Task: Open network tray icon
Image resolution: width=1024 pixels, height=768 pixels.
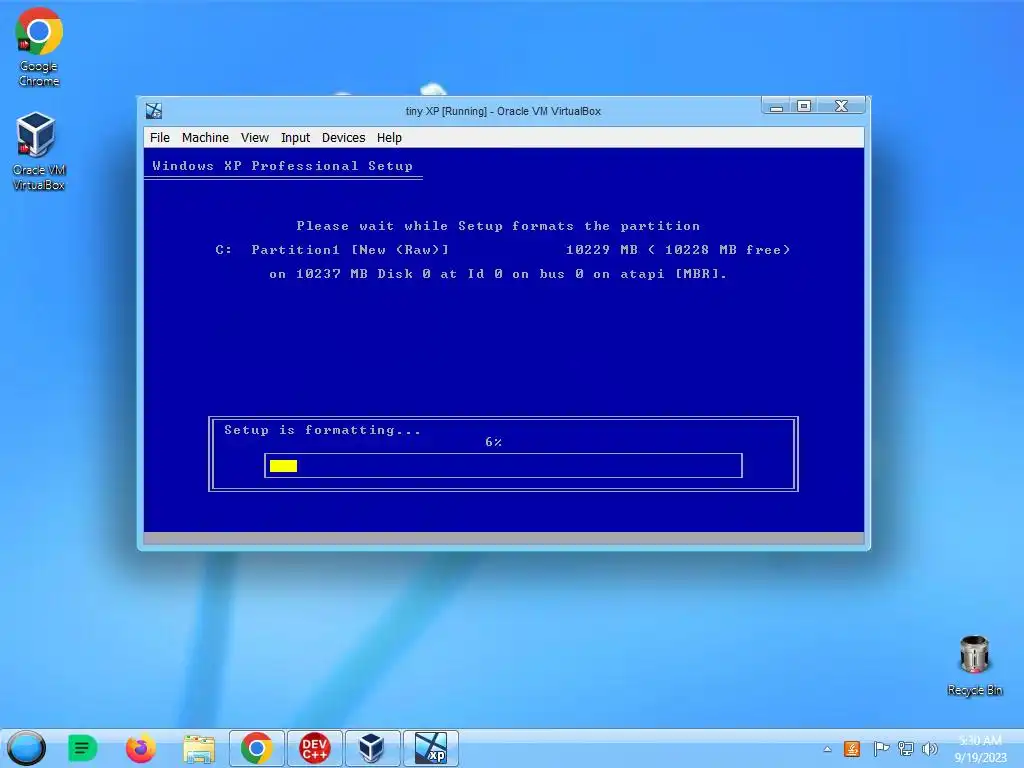Action: [x=906, y=749]
